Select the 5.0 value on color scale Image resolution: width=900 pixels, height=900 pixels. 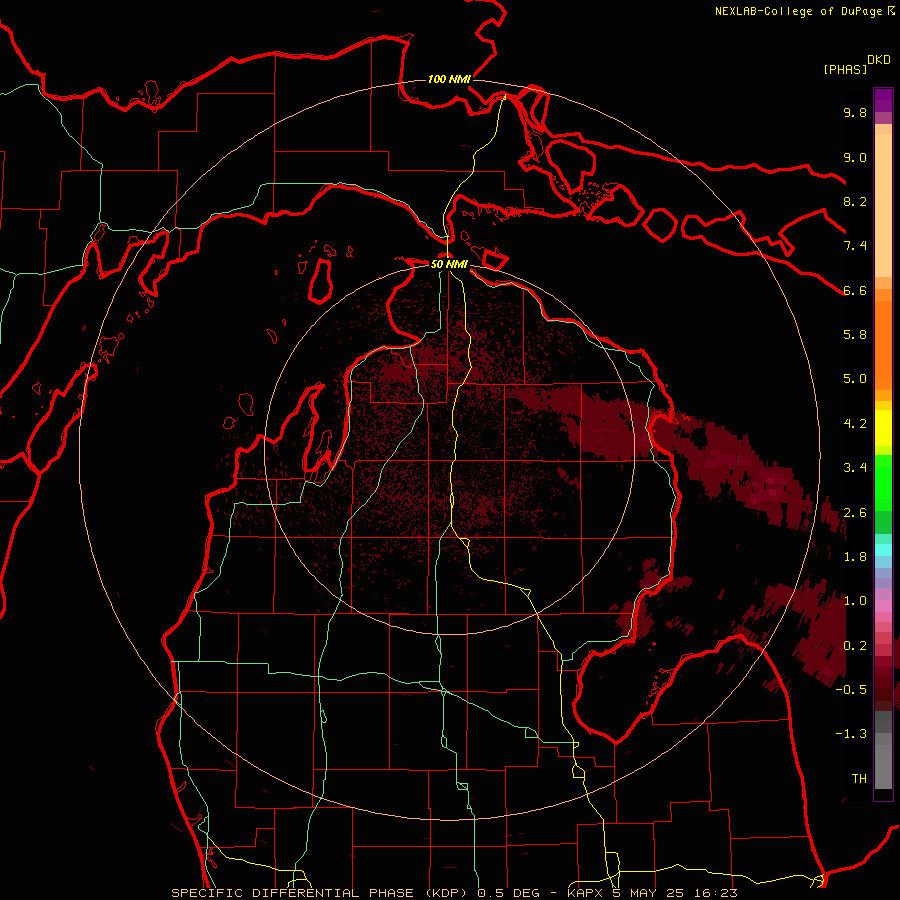tap(855, 379)
